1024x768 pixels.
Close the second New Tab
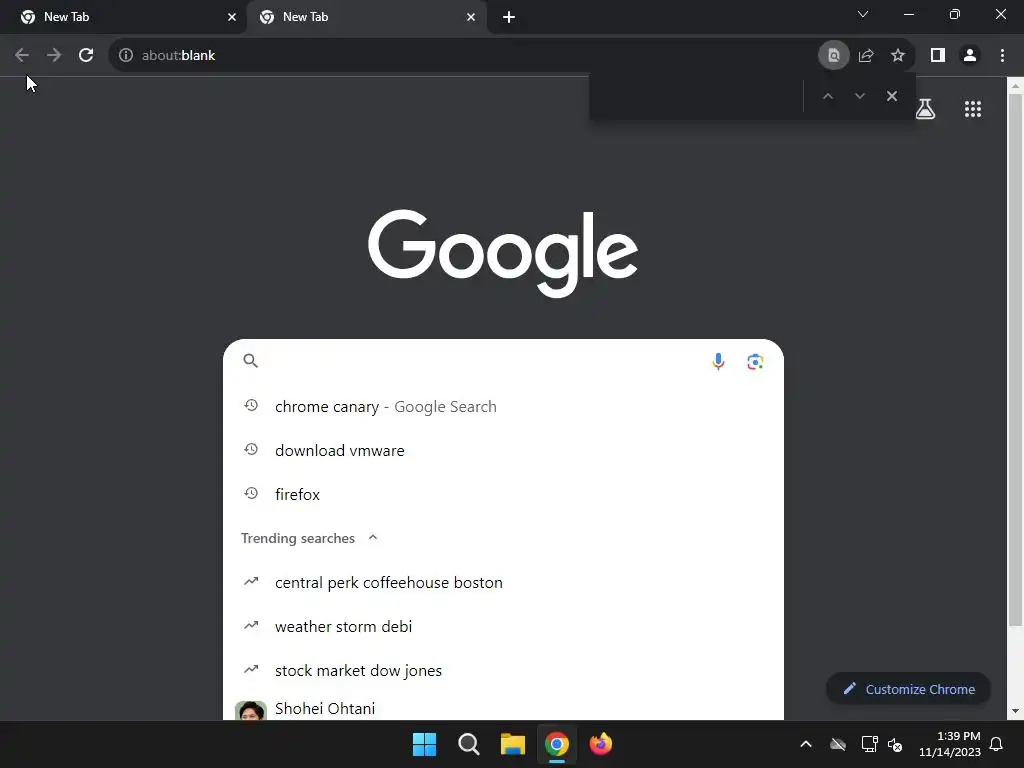click(x=471, y=17)
